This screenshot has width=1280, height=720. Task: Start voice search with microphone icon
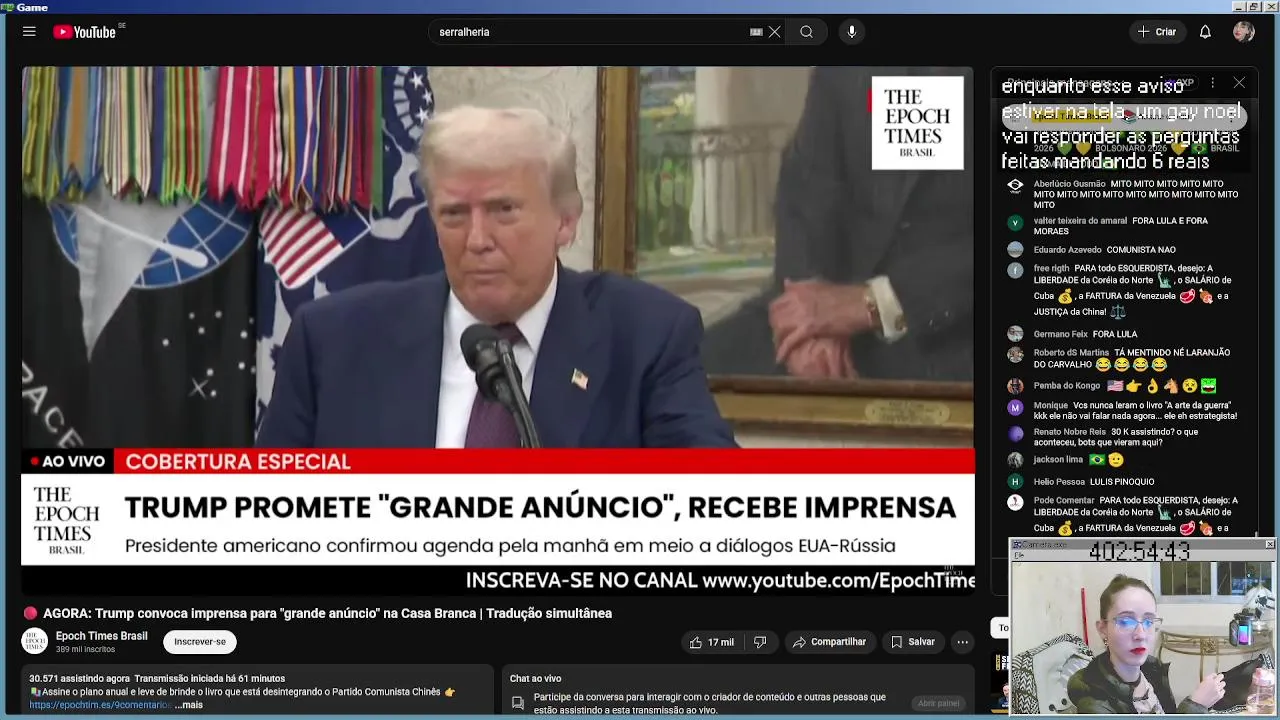pyautogui.click(x=852, y=32)
